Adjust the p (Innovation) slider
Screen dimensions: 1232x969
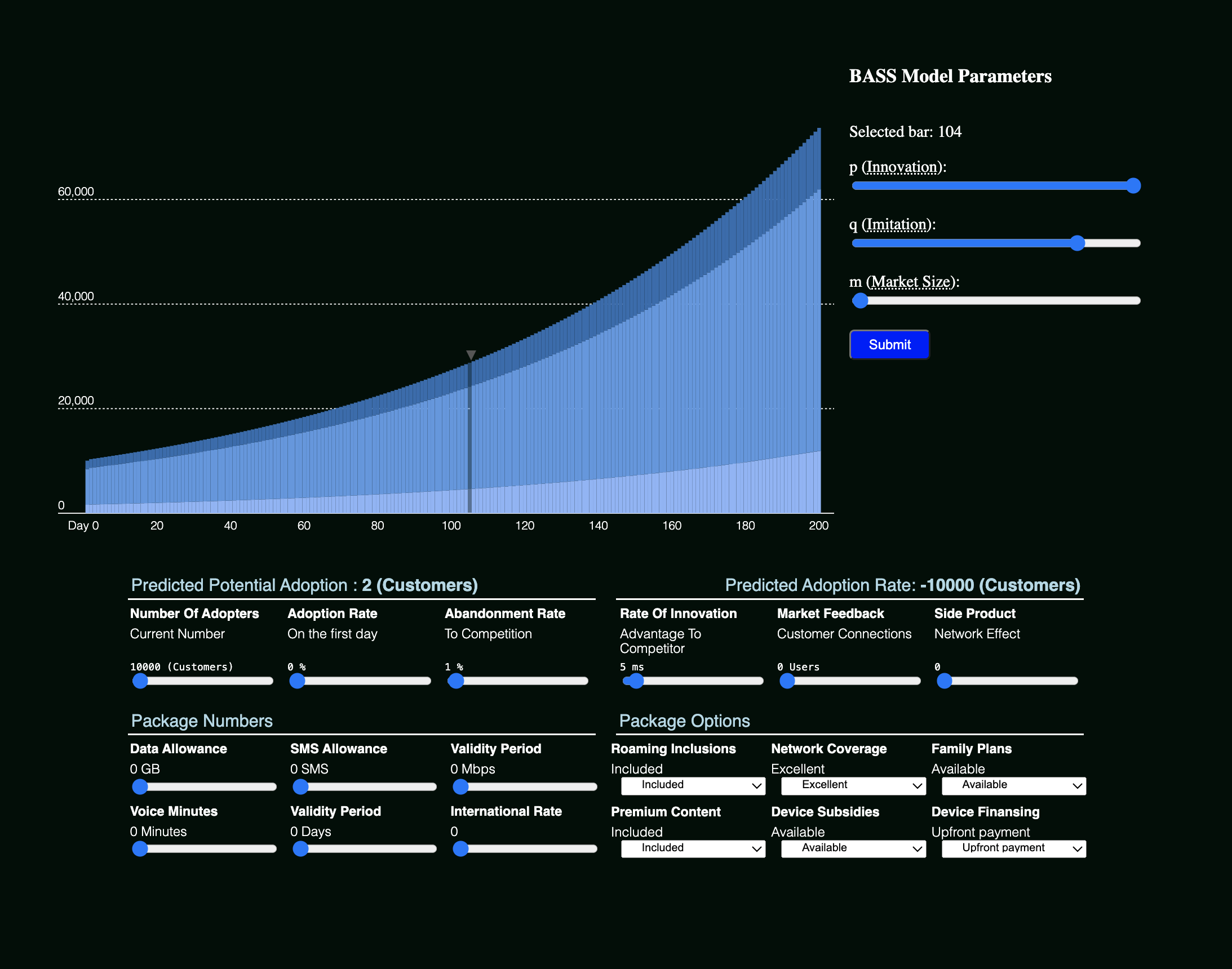(996, 185)
